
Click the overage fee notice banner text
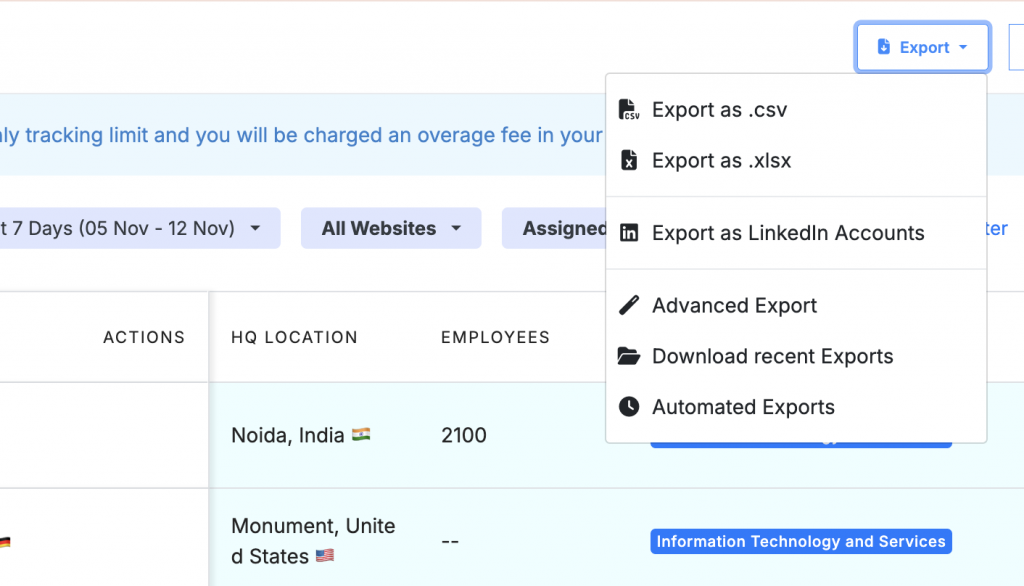(x=300, y=135)
